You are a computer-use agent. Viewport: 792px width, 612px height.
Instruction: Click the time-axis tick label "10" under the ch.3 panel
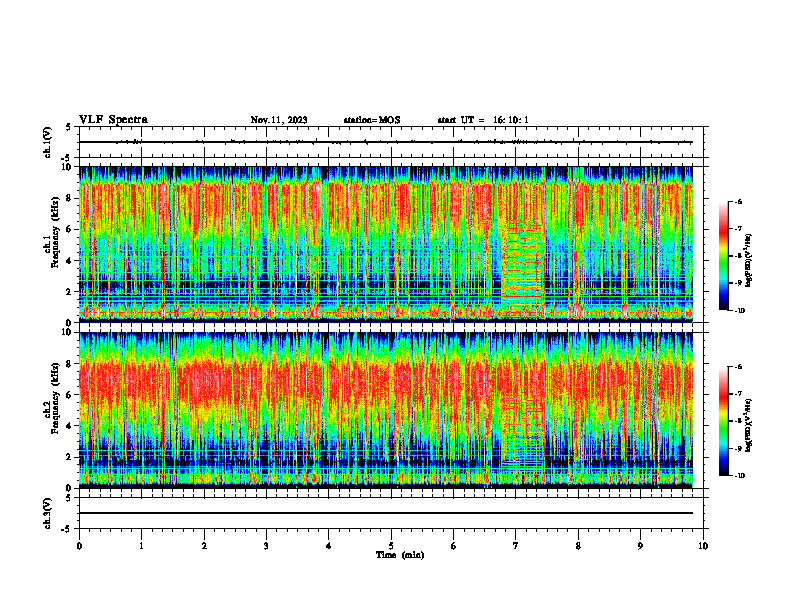click(703, 546)
